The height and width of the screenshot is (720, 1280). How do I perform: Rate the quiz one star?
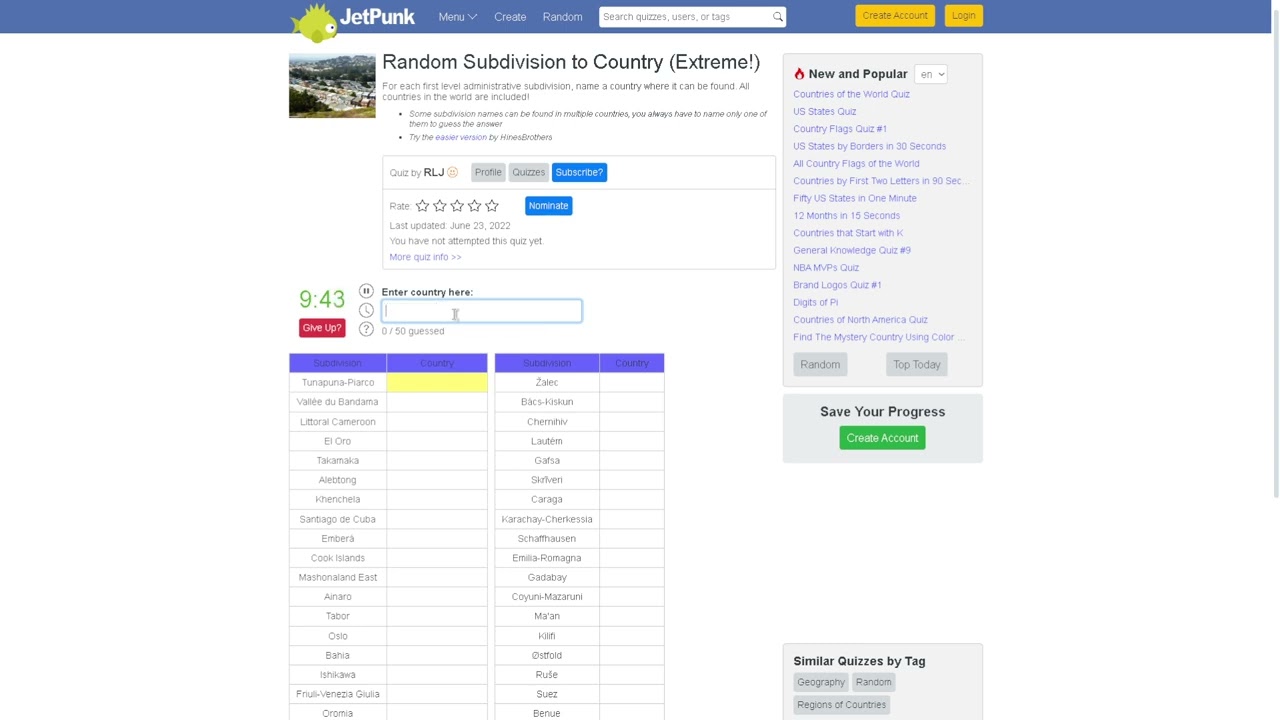(x=422, y=206)
